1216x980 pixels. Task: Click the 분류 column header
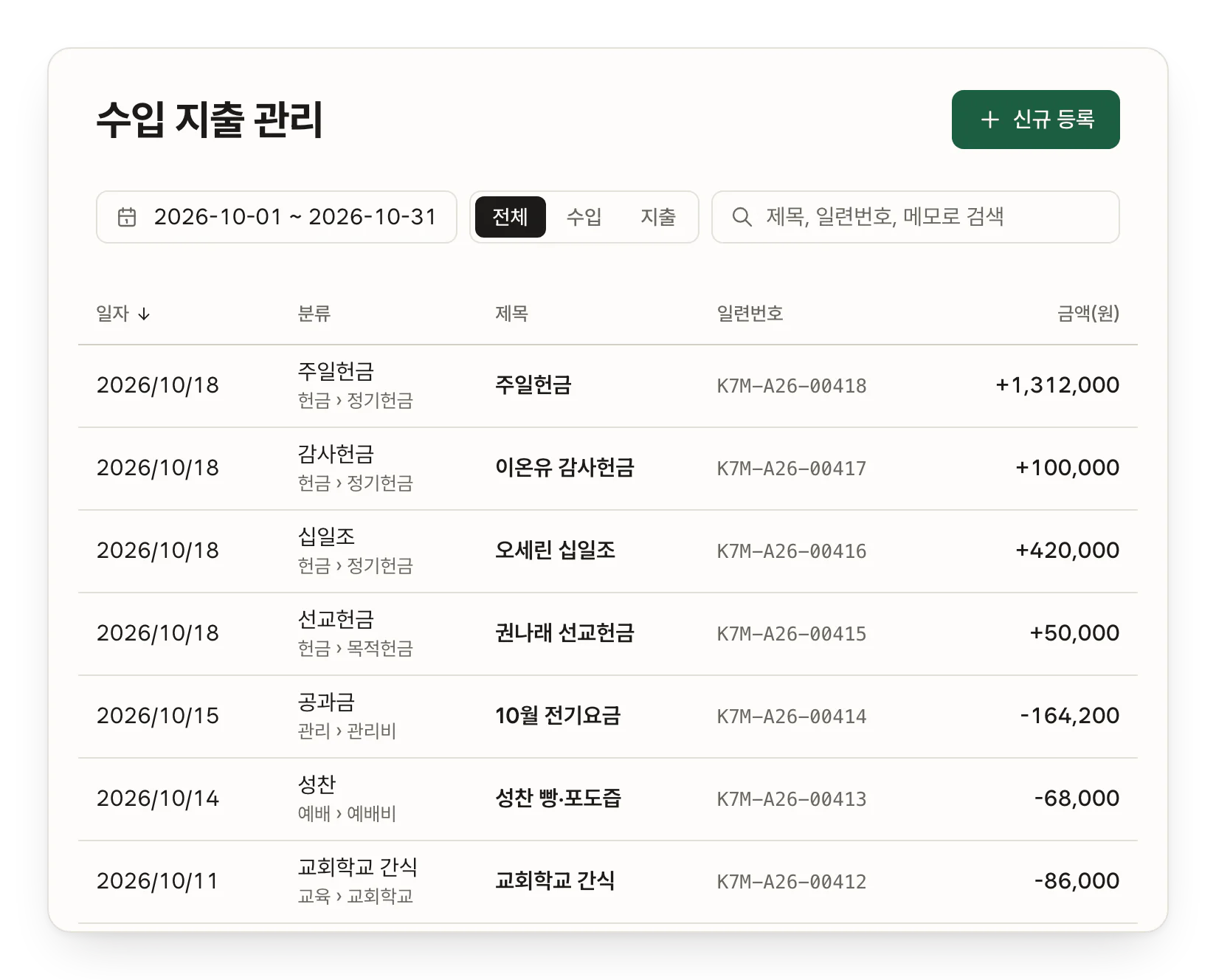pyautogui.click(x=314, y=314)
